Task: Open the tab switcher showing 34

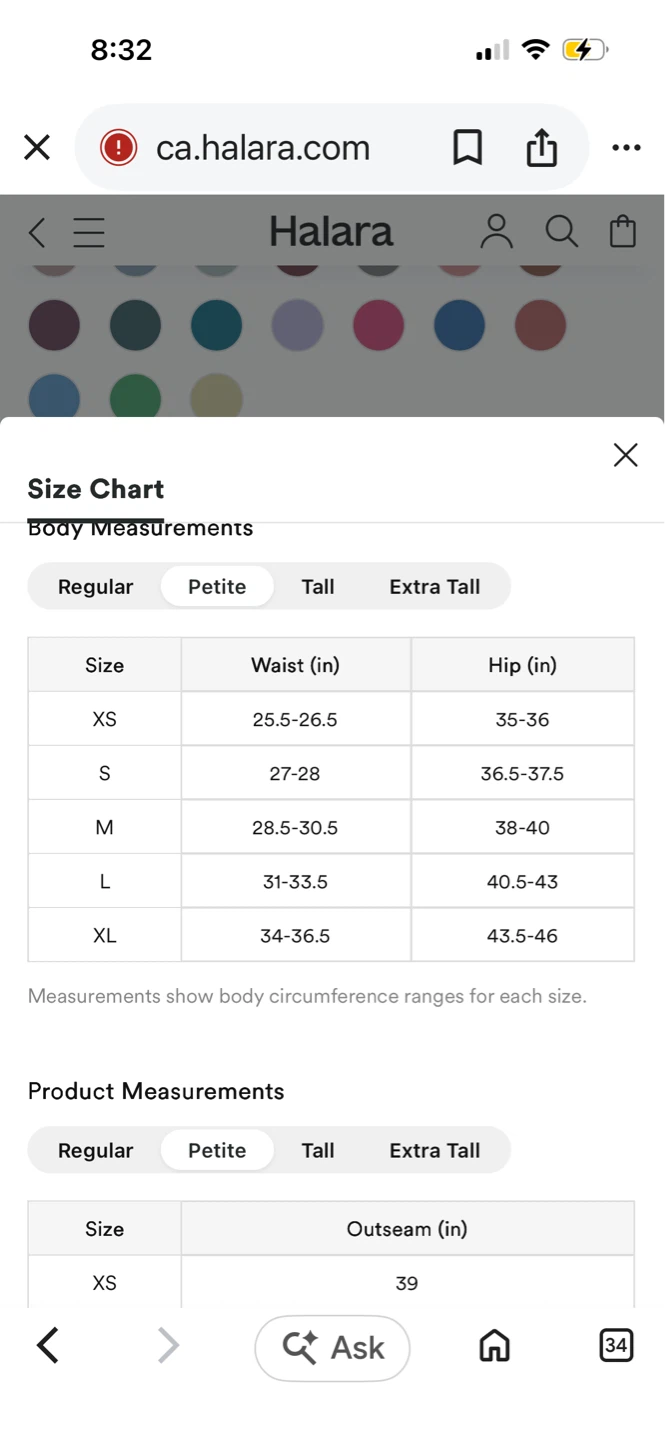Action: pos(616,1346)
